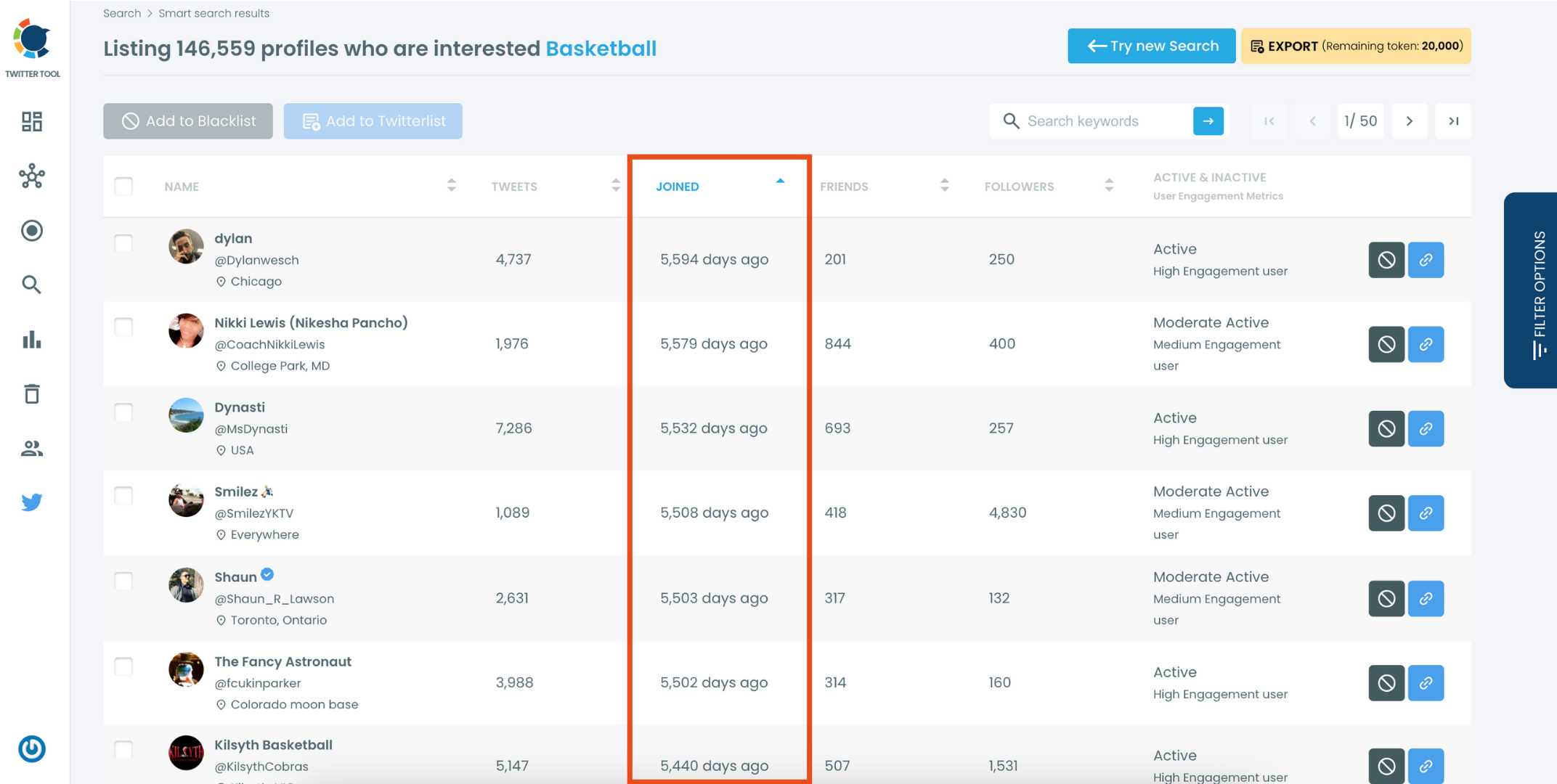1557x784 pixels.
Task: Sort the table by FOLLOWERS
Action: click(1108, 186)
